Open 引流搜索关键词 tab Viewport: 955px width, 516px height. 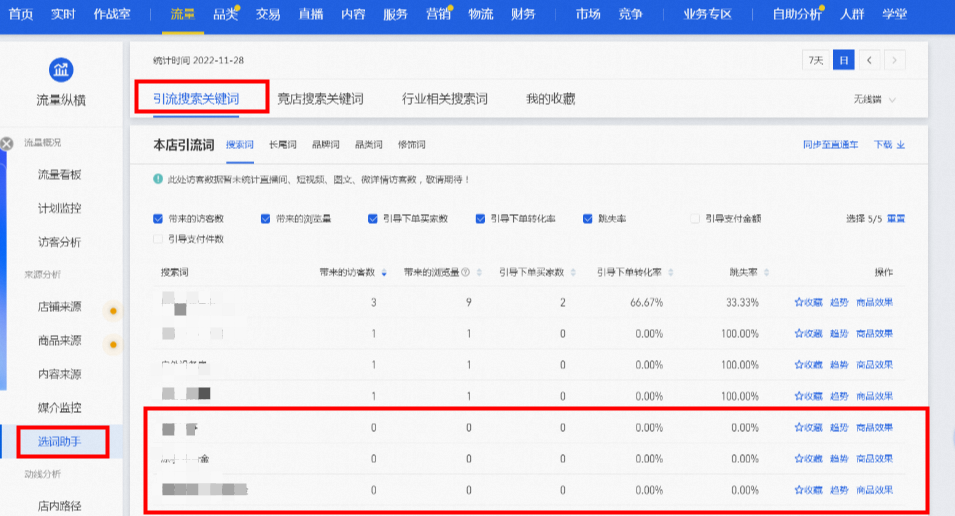196,99
